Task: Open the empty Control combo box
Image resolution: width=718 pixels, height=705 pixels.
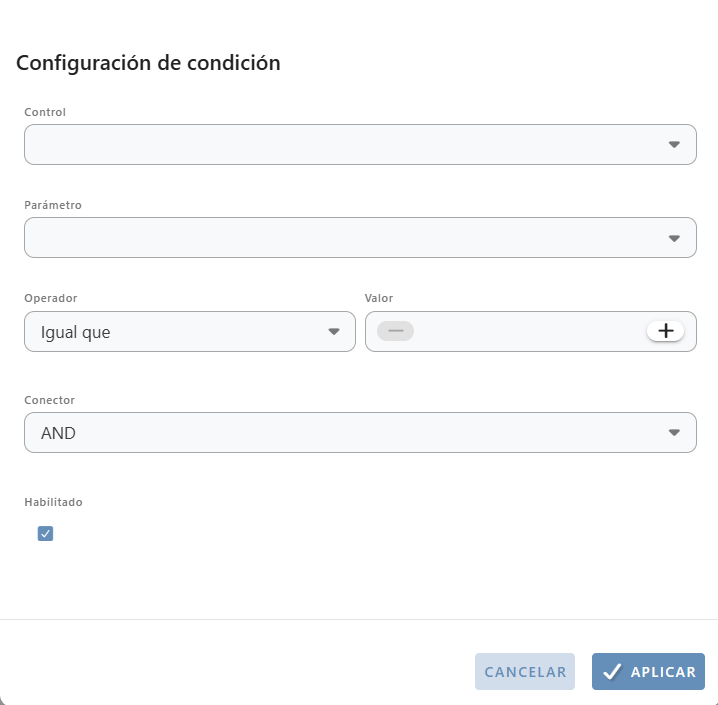Action: click(x=360, y=145)
